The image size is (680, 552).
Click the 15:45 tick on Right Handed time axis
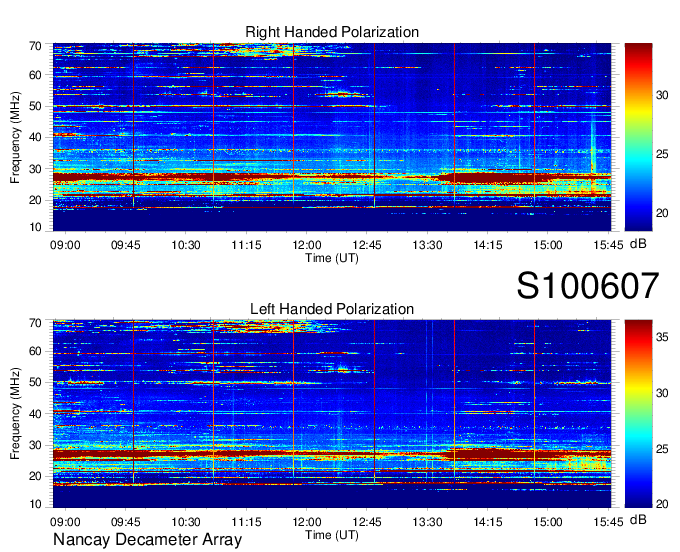[608, 245]
